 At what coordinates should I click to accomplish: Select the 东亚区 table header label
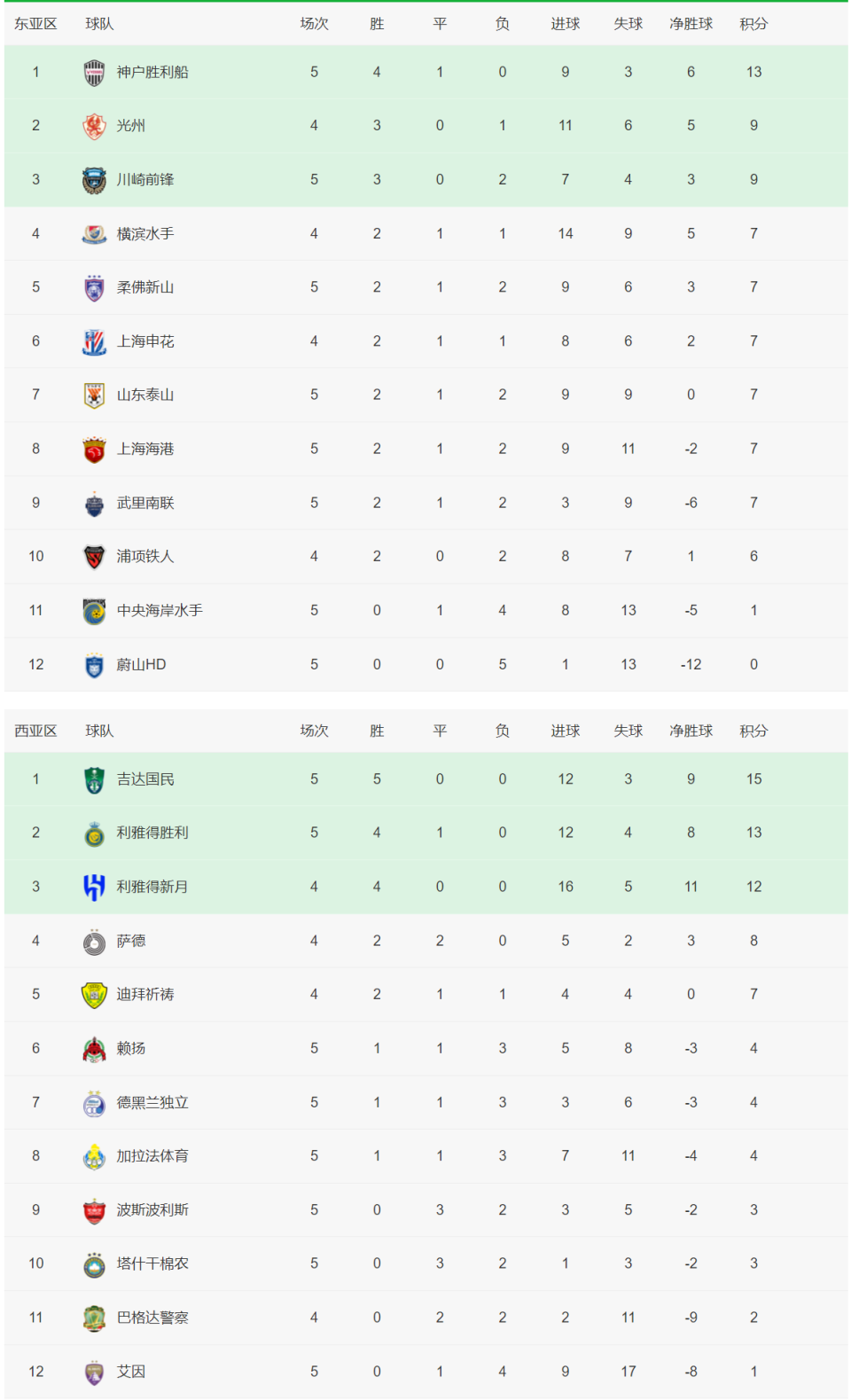click(x=35, y=24)
